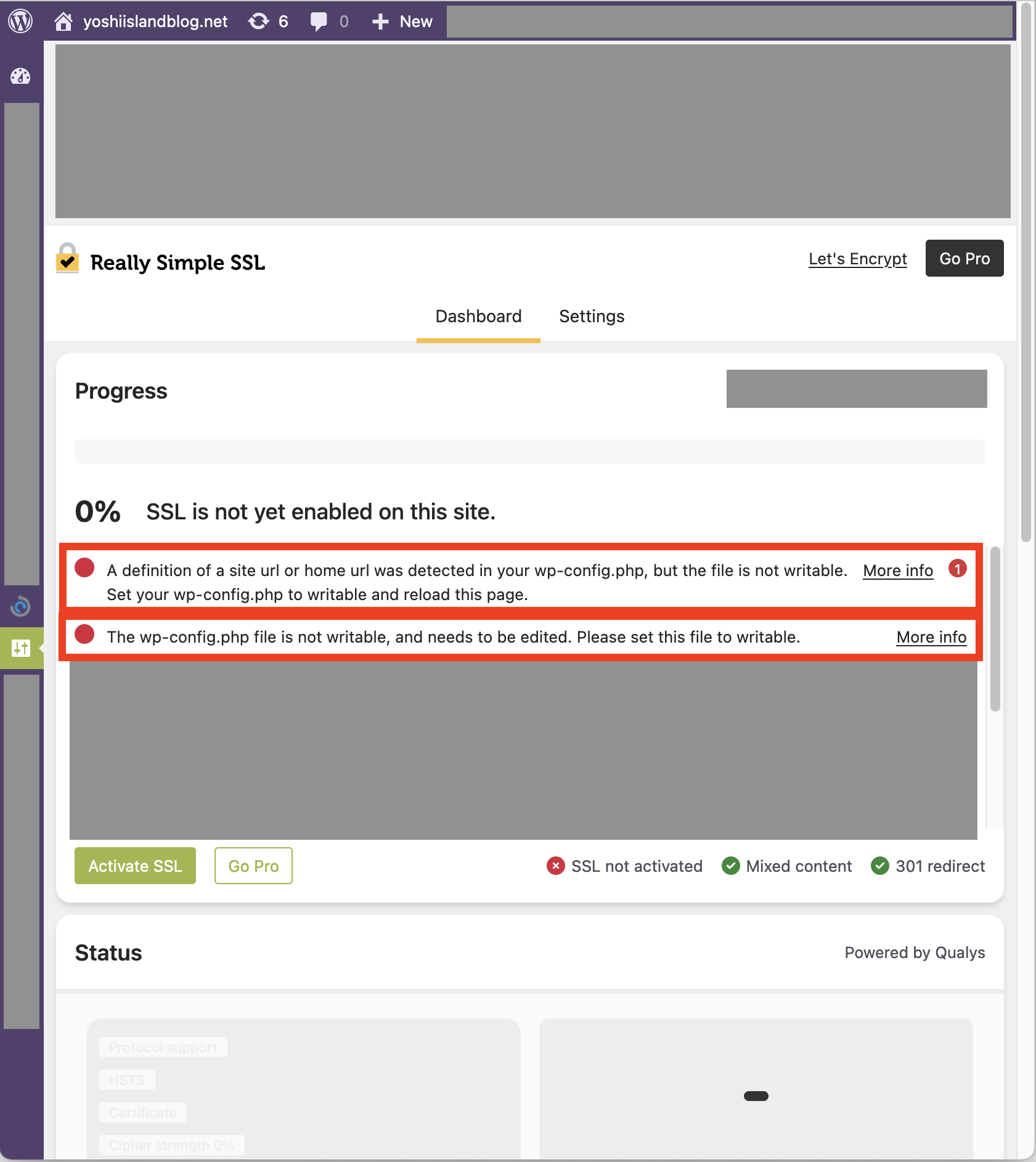The height and width of the screenshot is (1162, 1036).
Task: Open More info for wp-config not writable notice
Action: coord(931,637)
